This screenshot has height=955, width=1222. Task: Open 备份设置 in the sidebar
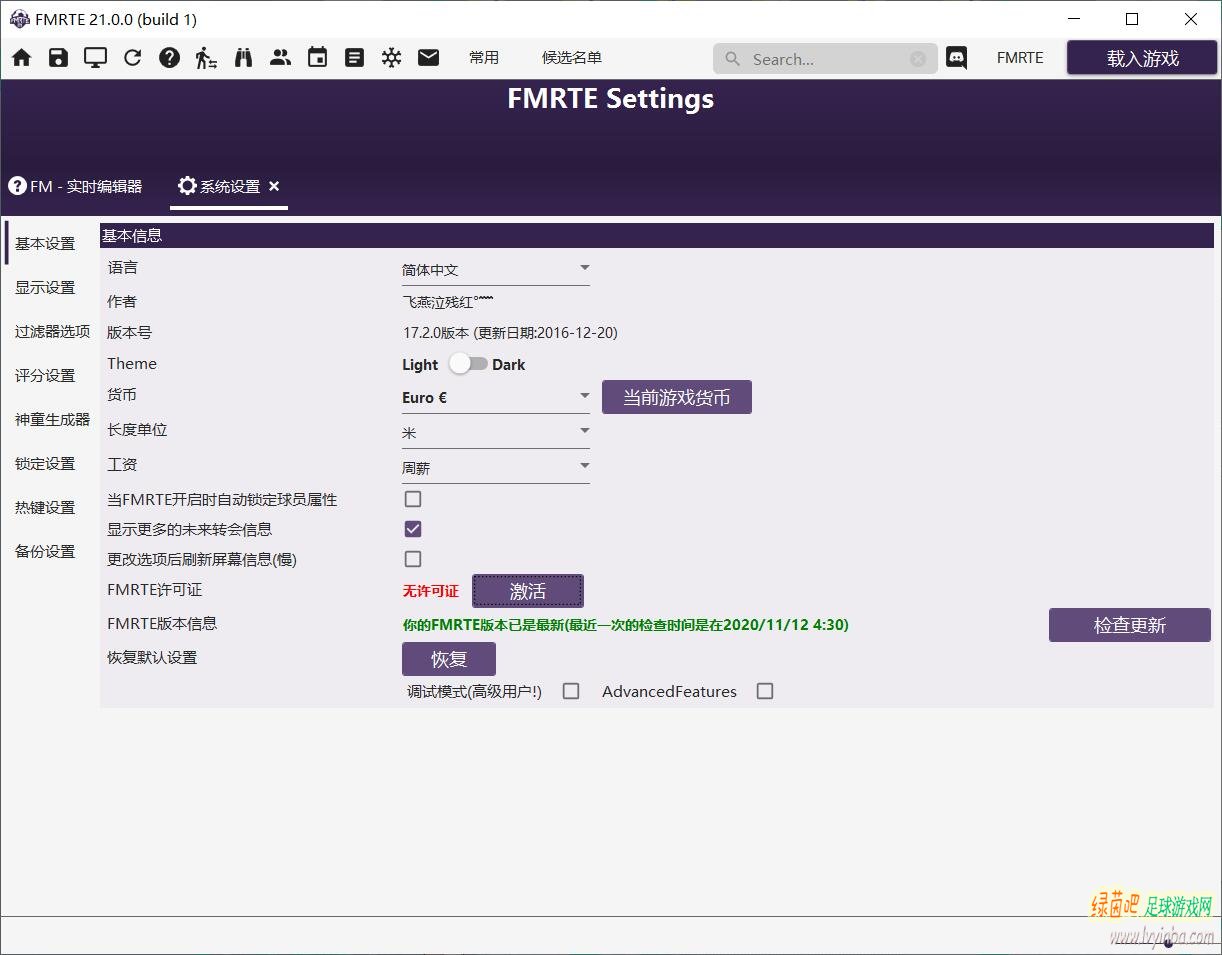pyautogui.click(x=45, y=551)
